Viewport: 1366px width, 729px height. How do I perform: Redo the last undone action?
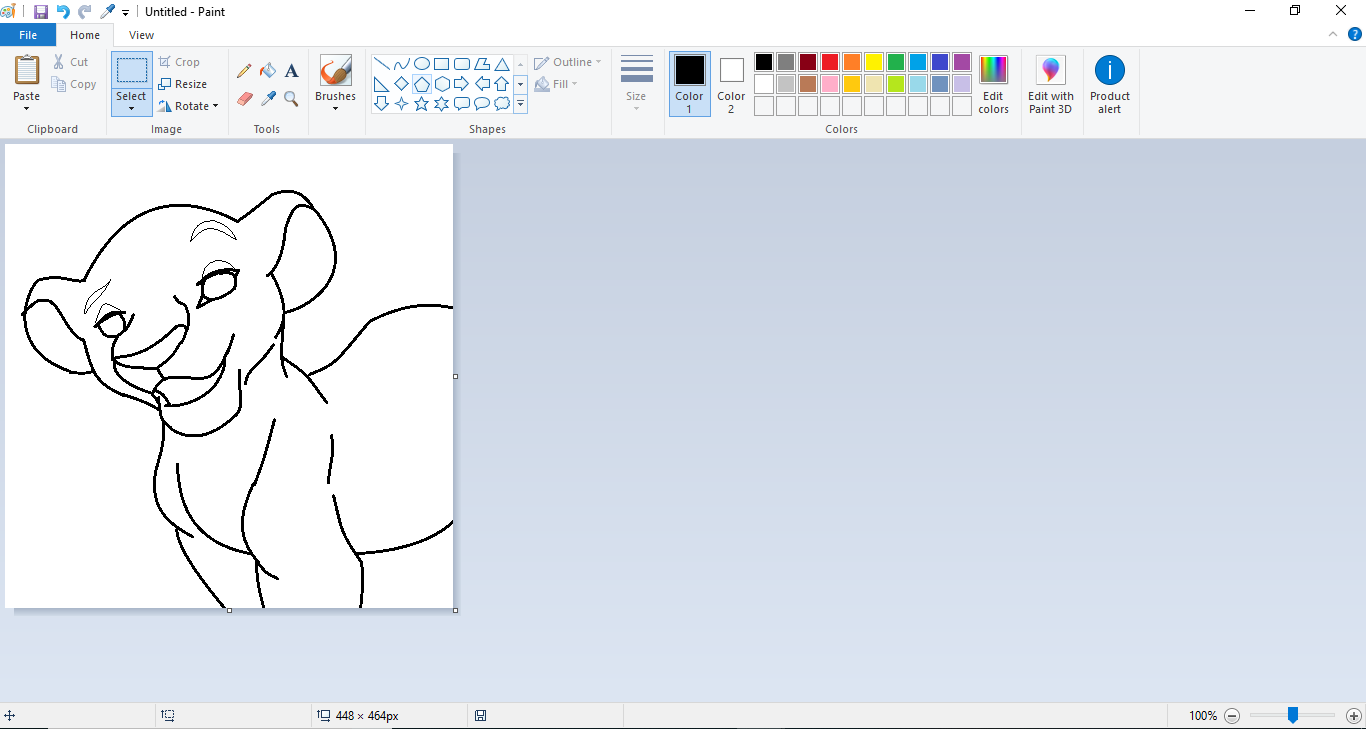point(85,12)
